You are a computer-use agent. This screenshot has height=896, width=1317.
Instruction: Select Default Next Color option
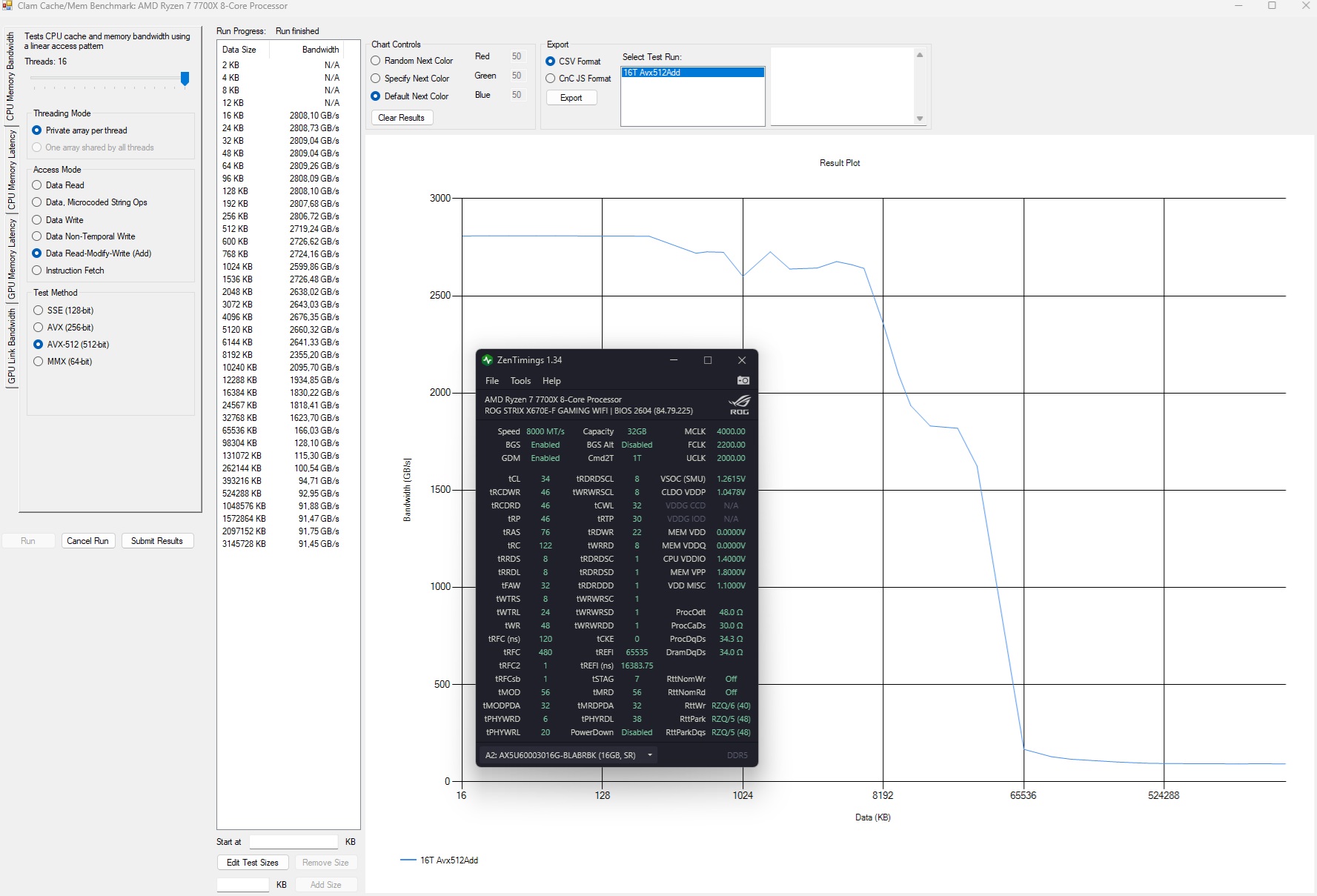(410, 96)
